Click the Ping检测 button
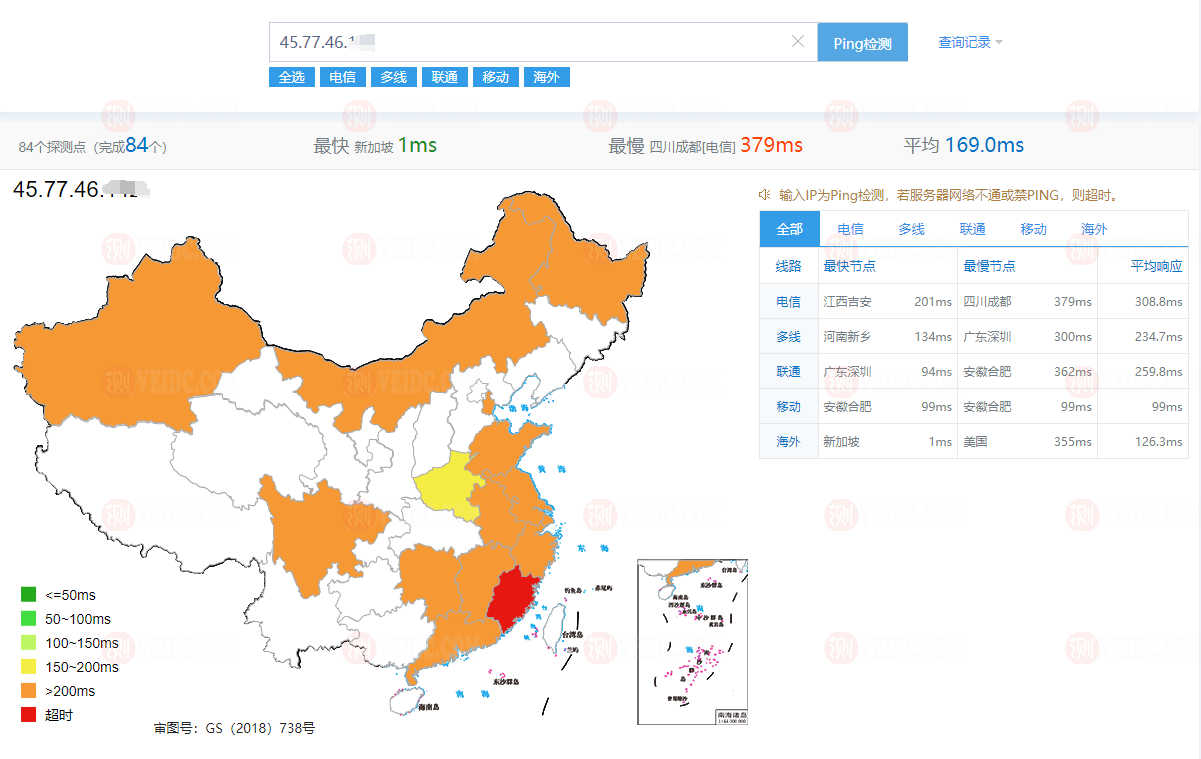Viewport: 1201px width, 759px height. [x=862, y=42]
